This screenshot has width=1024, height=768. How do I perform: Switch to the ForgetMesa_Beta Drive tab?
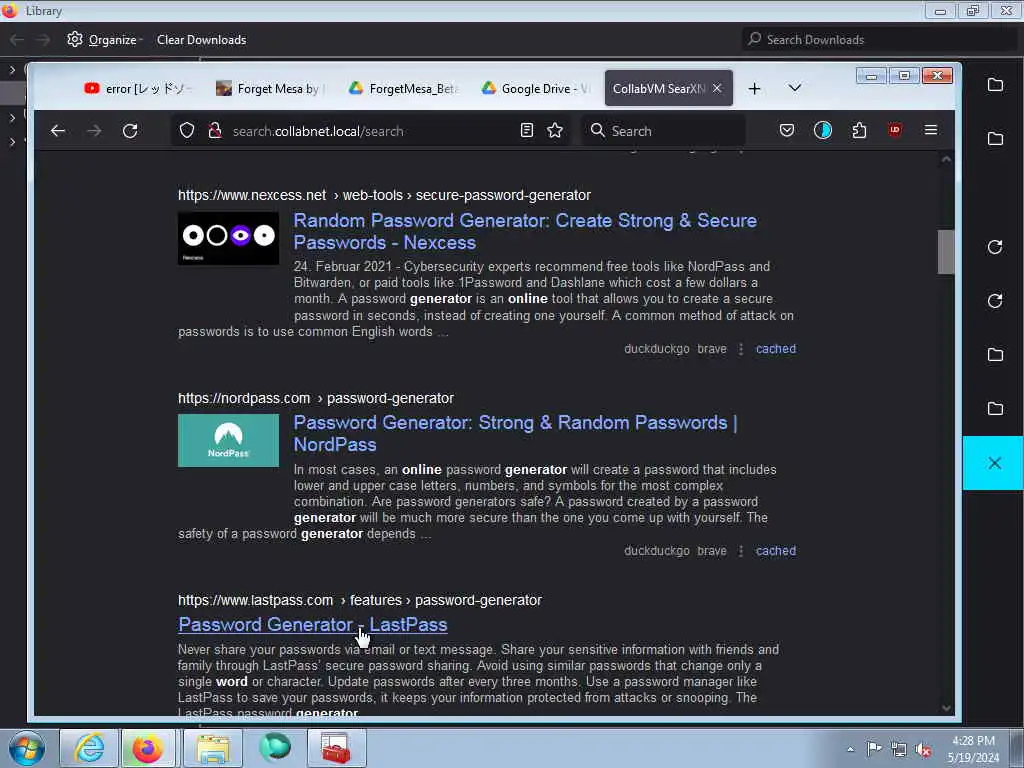coord(403,88)
